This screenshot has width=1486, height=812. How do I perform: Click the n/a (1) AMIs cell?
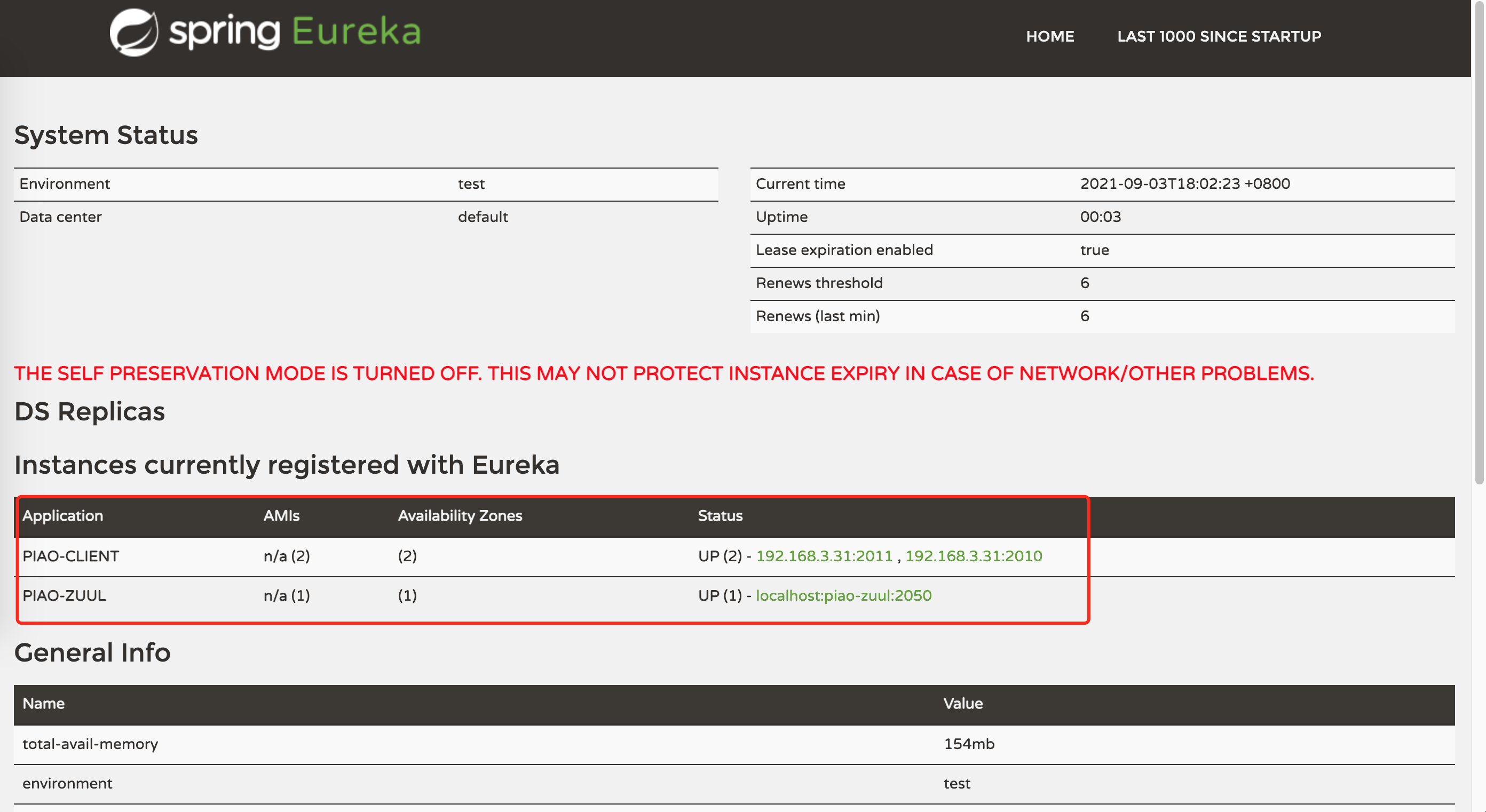tap(287, 595)
